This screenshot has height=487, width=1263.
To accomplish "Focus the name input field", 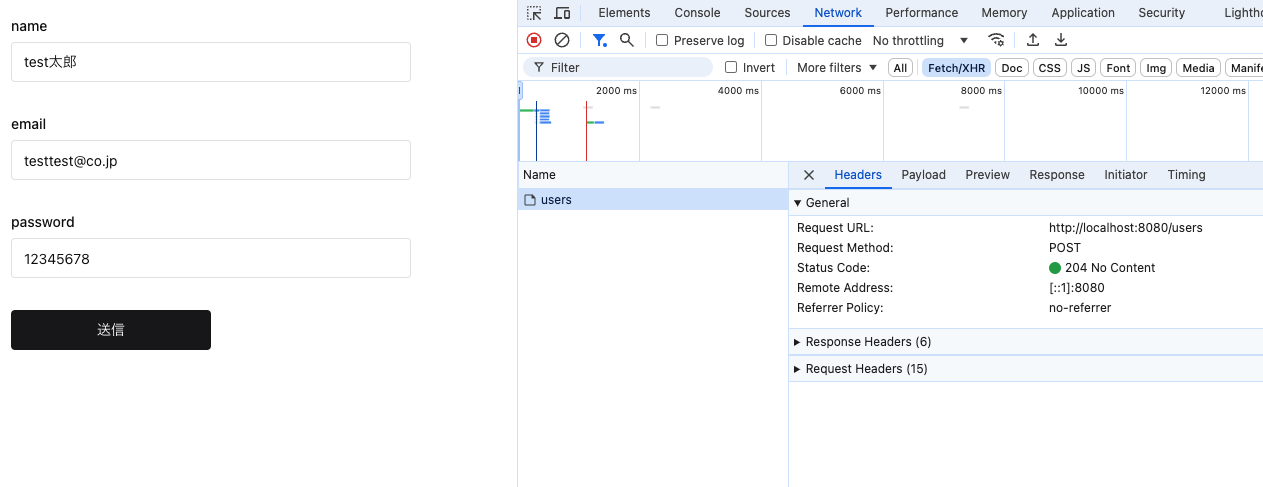I will [x=211, y=62].
